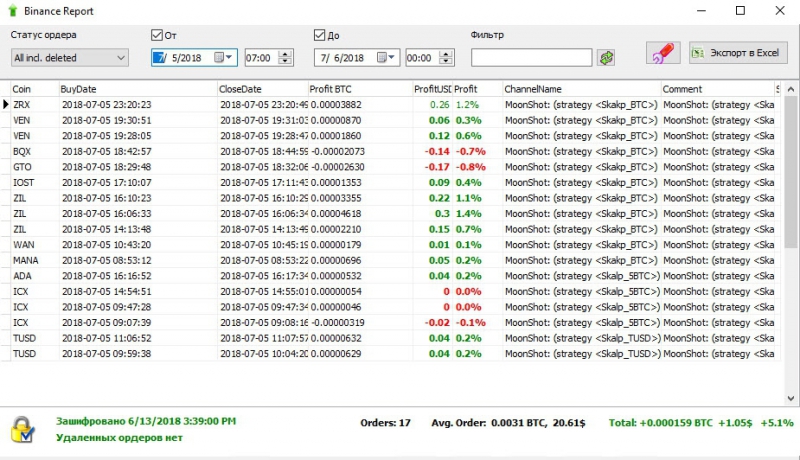Click buy date 2018-07-05 19:30:51
The image size is (800, 460).
point(107,120)
